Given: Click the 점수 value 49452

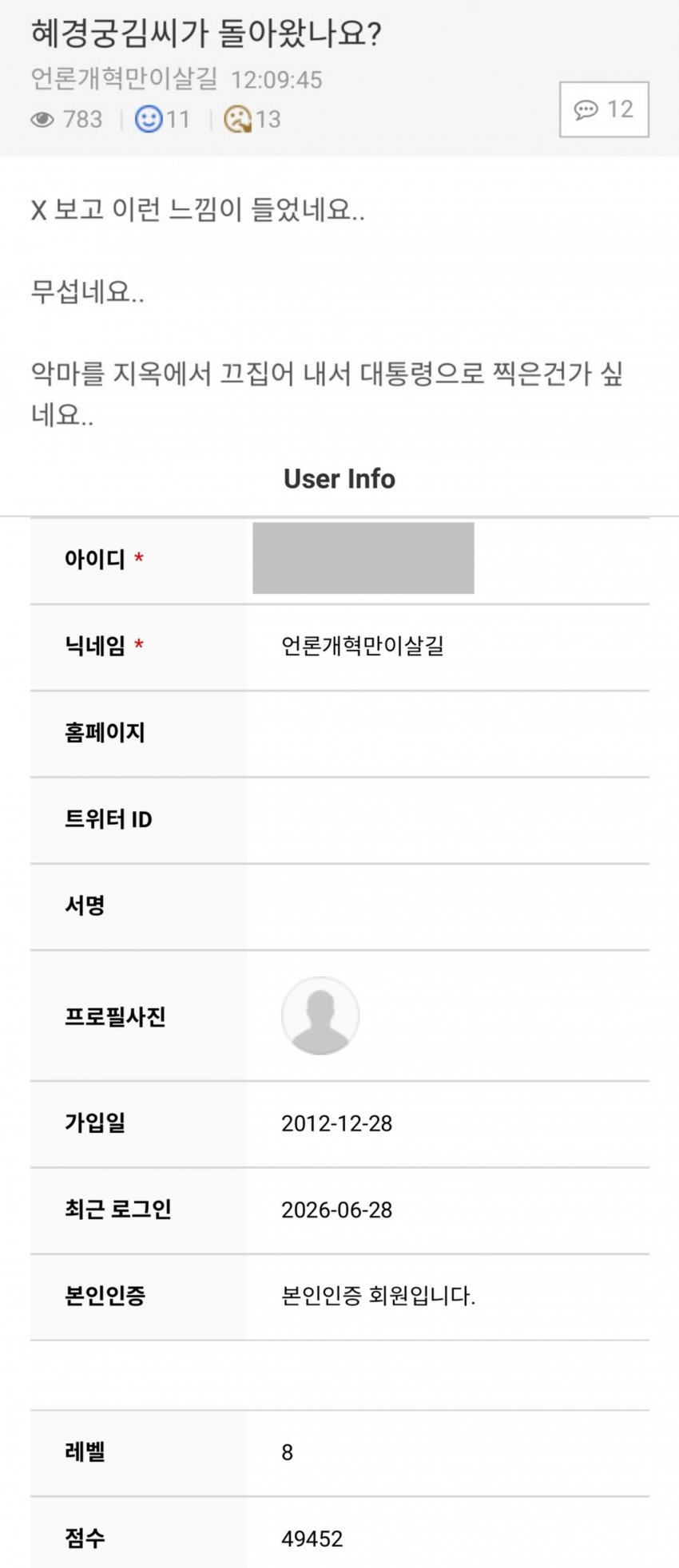Looking at the screenshot, I should point(312,1538).
